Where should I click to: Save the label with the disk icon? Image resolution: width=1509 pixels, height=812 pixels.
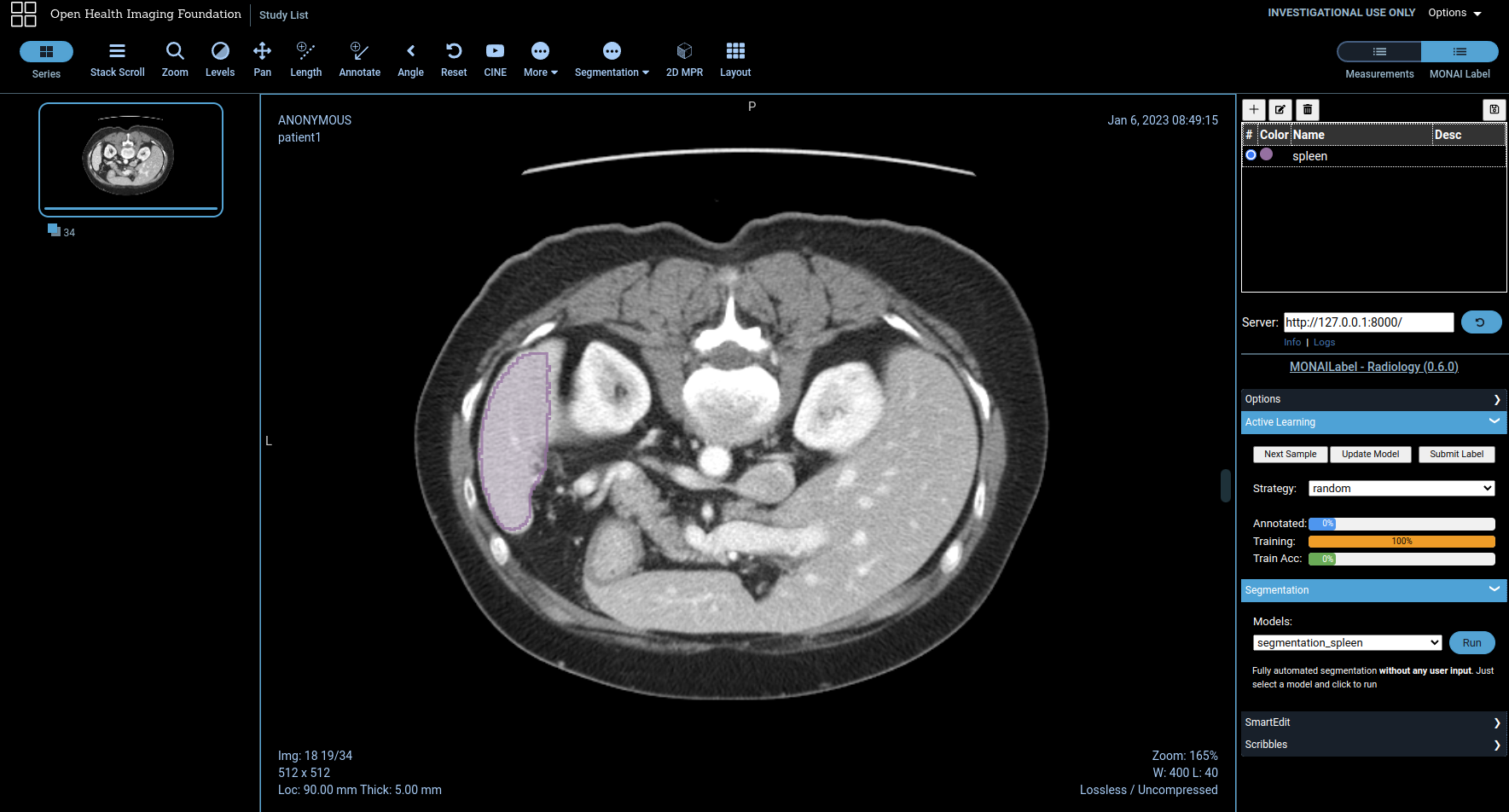pos(1494,109)
